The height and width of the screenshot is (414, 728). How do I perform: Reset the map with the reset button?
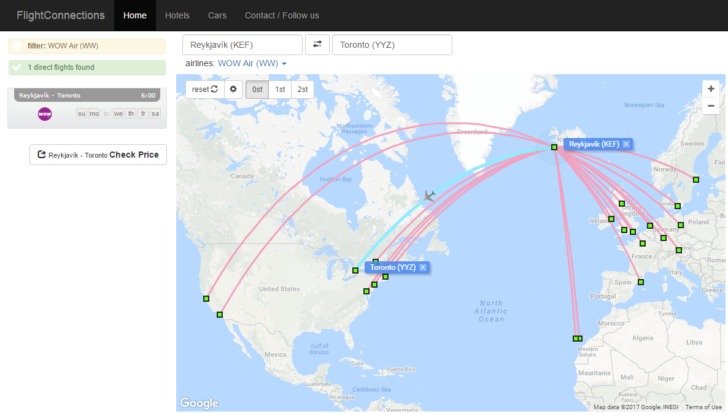205,89
